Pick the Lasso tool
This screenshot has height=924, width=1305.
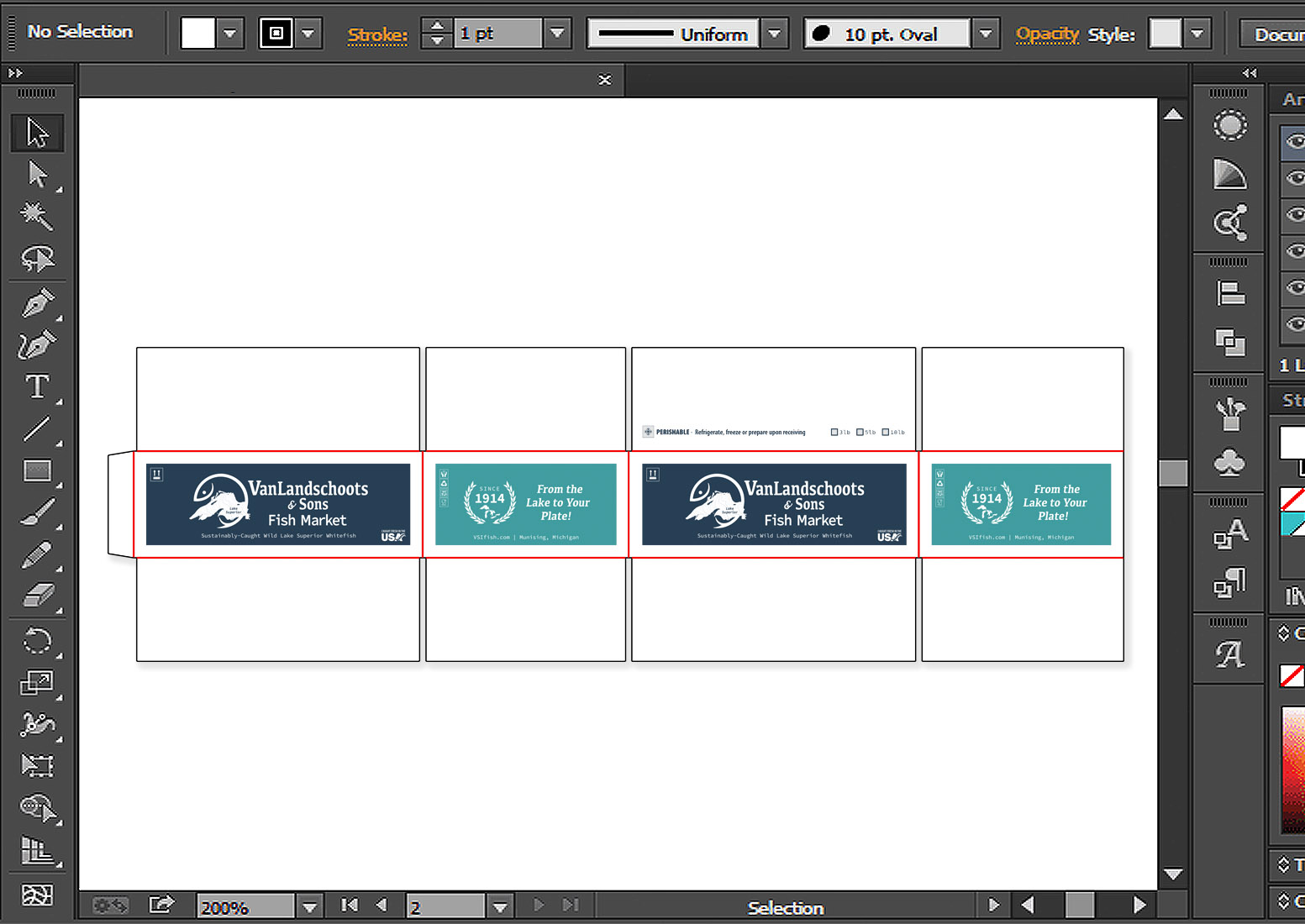tap(37, 259)
